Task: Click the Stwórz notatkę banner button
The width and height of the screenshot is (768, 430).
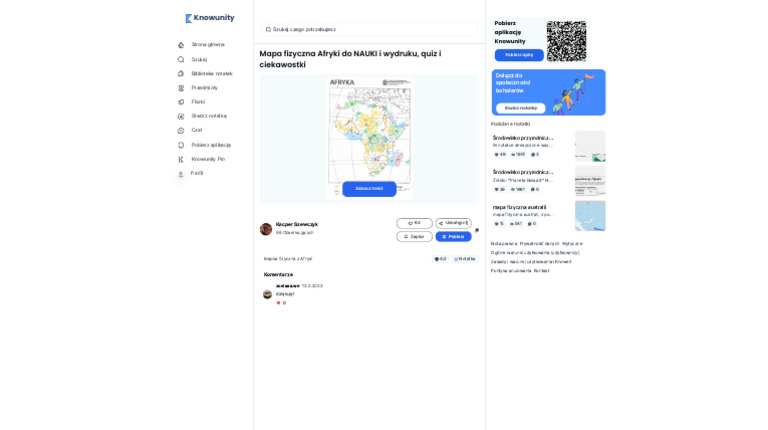Action: click(x=521, y=108)
